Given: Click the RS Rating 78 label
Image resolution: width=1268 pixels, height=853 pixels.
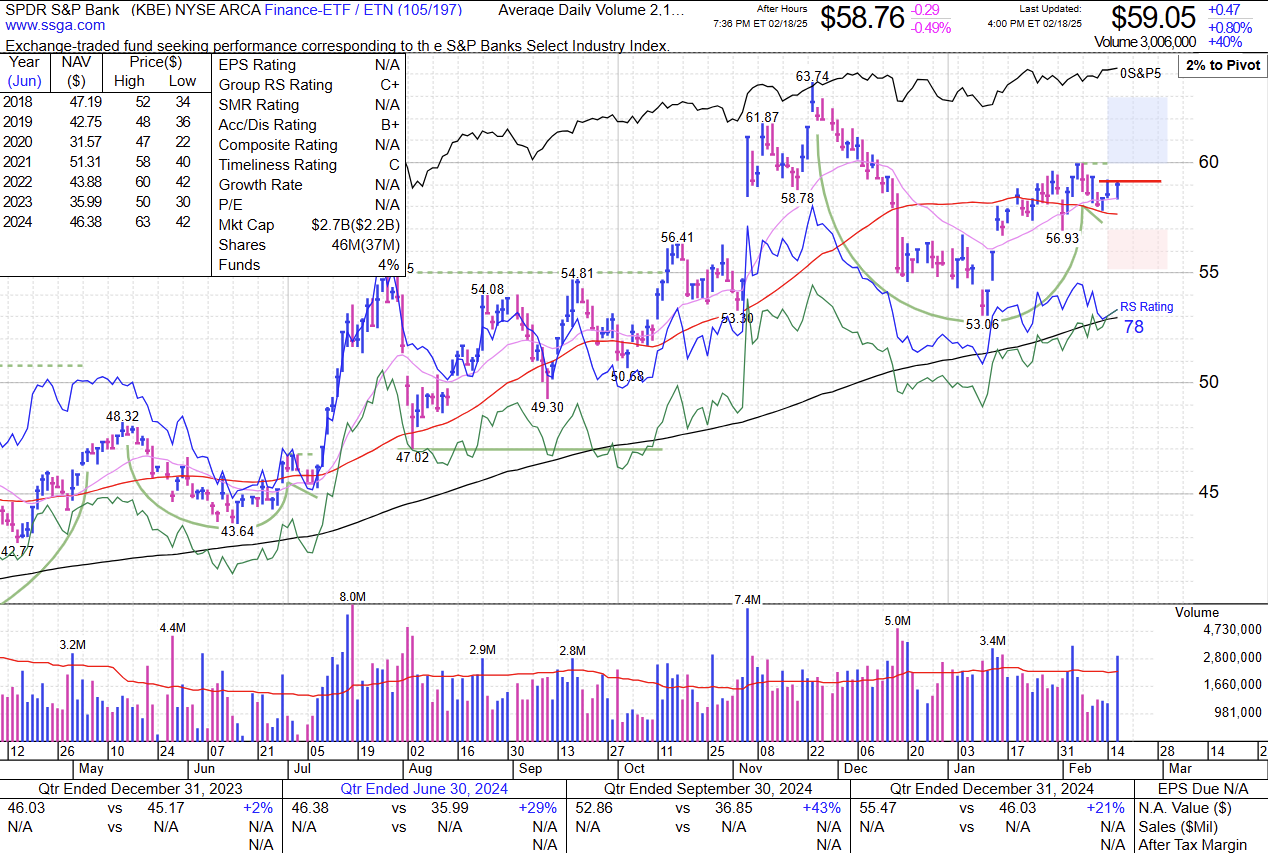Looking at the screenshot, I should point(1146,315).
